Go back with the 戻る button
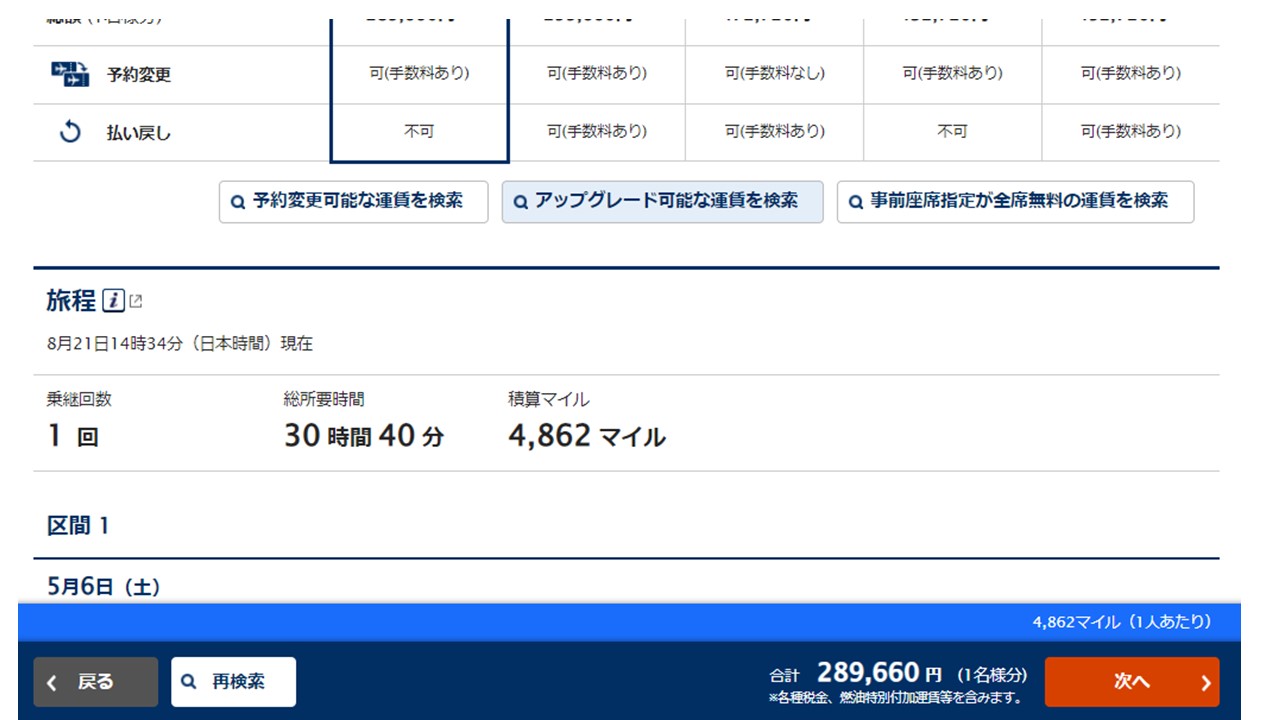Viewport: 1280px width, 720px height. pyautogui.click(x=96, y=682)
